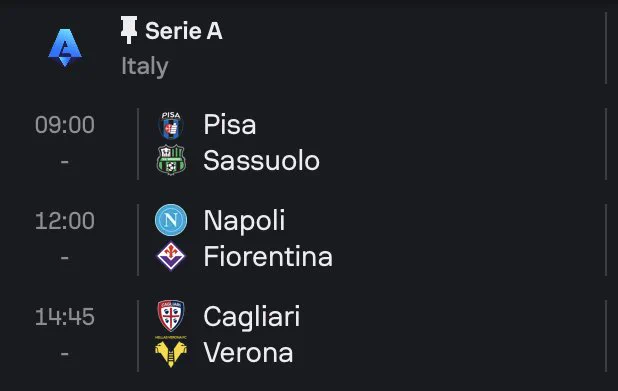Click the Serie A league logo
Viewport: 618px width, 391px height.
pos(65,48)
